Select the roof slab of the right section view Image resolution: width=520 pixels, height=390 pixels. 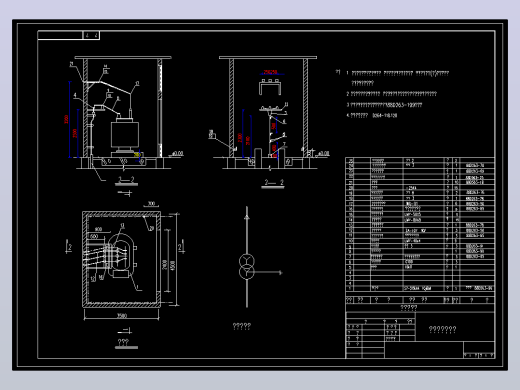[268, 58]
